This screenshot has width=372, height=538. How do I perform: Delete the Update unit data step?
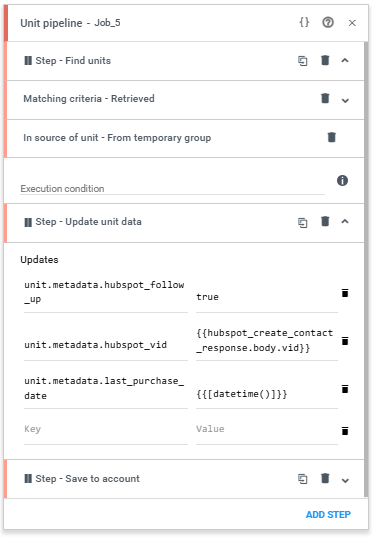(x=325, y=222)
